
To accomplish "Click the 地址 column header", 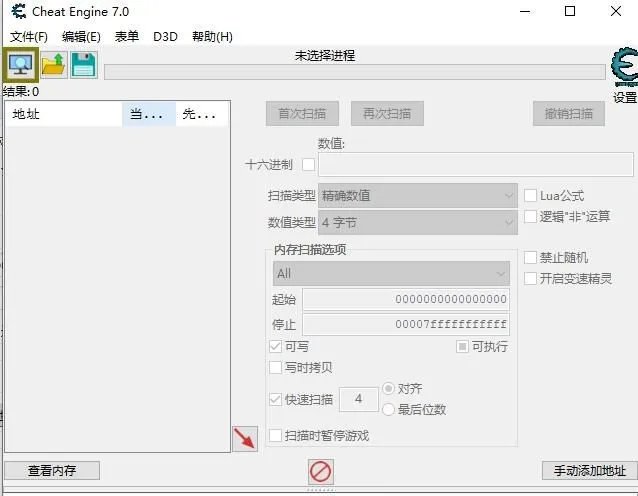I will (x=64, y=114).
